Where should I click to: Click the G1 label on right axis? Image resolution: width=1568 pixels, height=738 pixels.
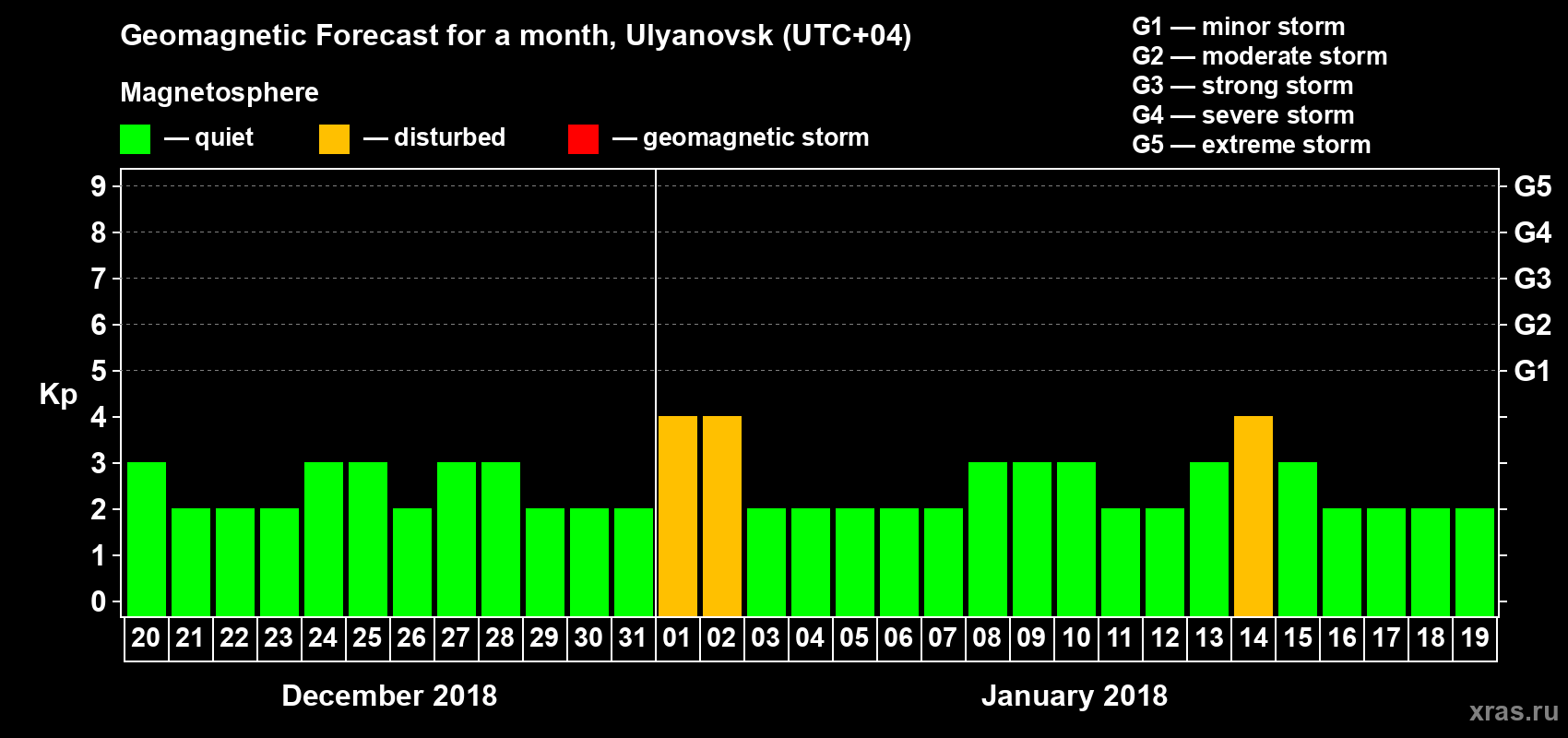[1533, 371]
